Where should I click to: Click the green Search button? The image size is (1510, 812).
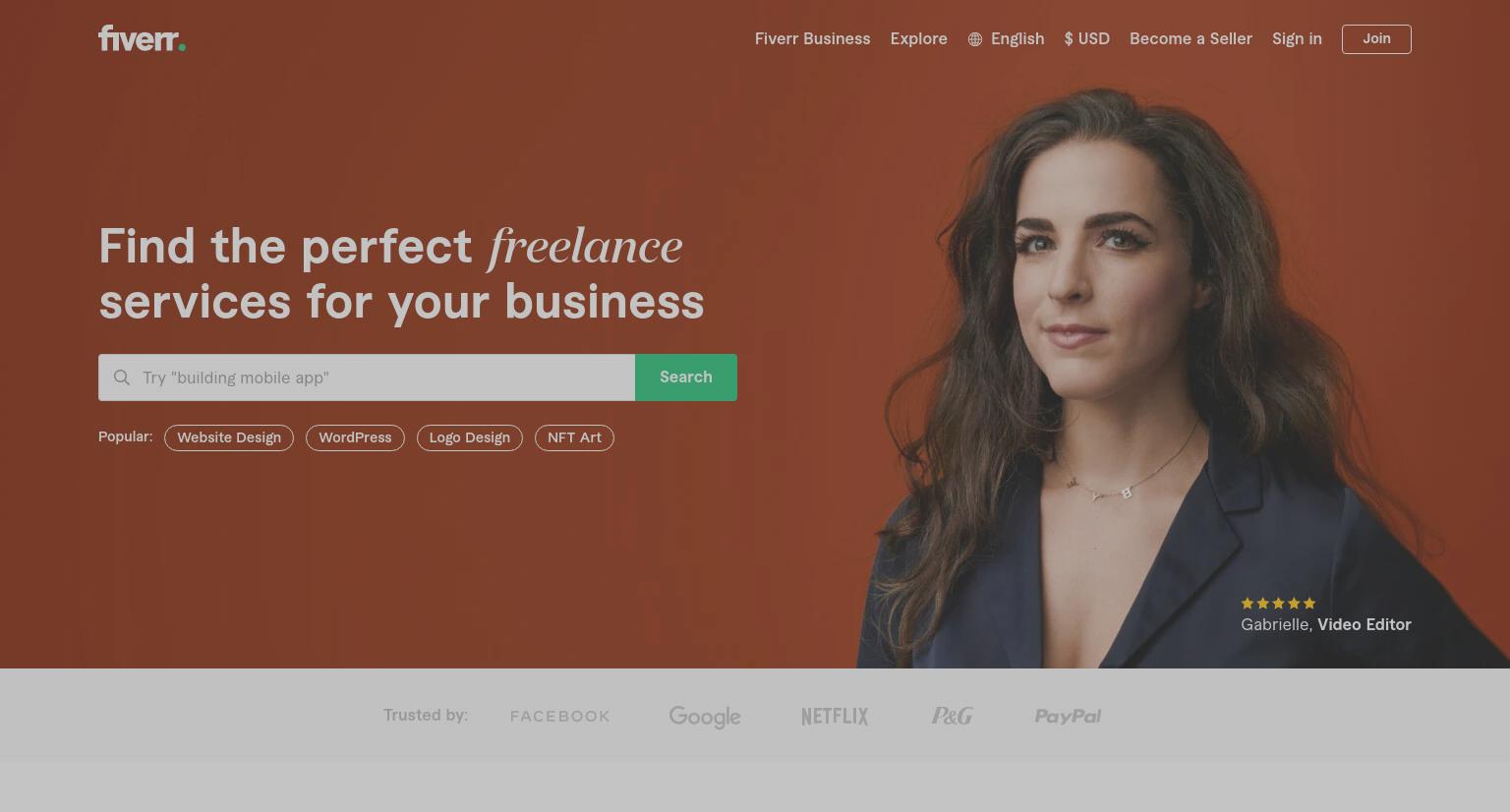point(686,377)
